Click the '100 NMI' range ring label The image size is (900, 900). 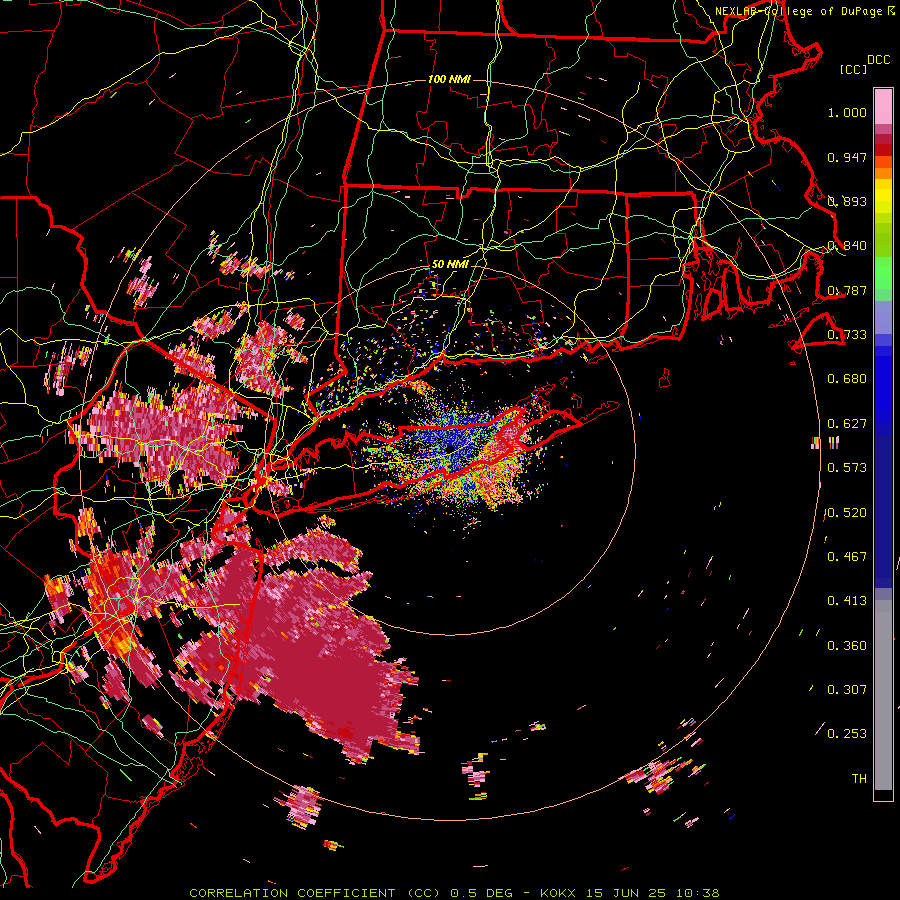click(x=449, y=79)
